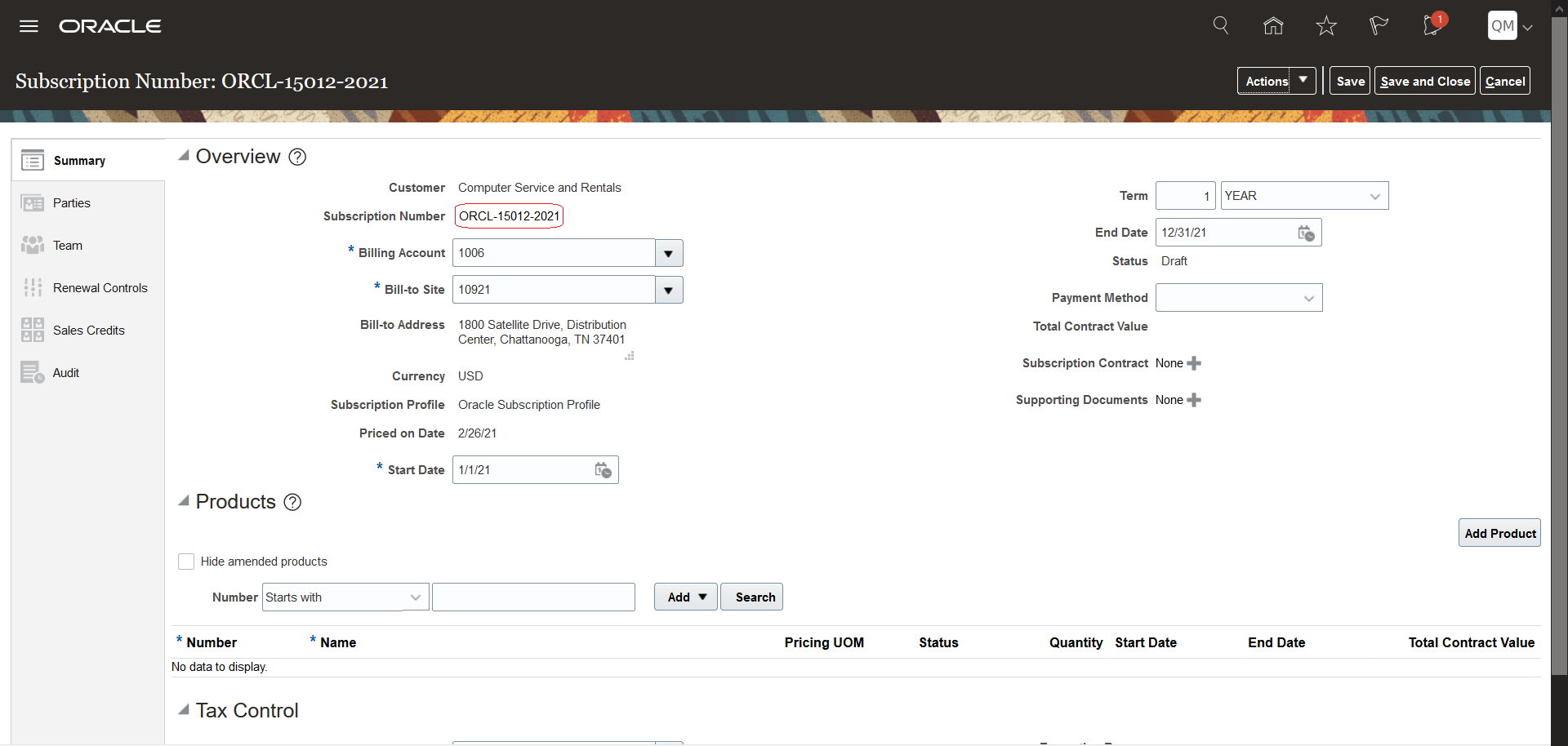Collapse the Products section
Image resolution: width=1568 pixels, height=746 pixels.
point(184,500)
